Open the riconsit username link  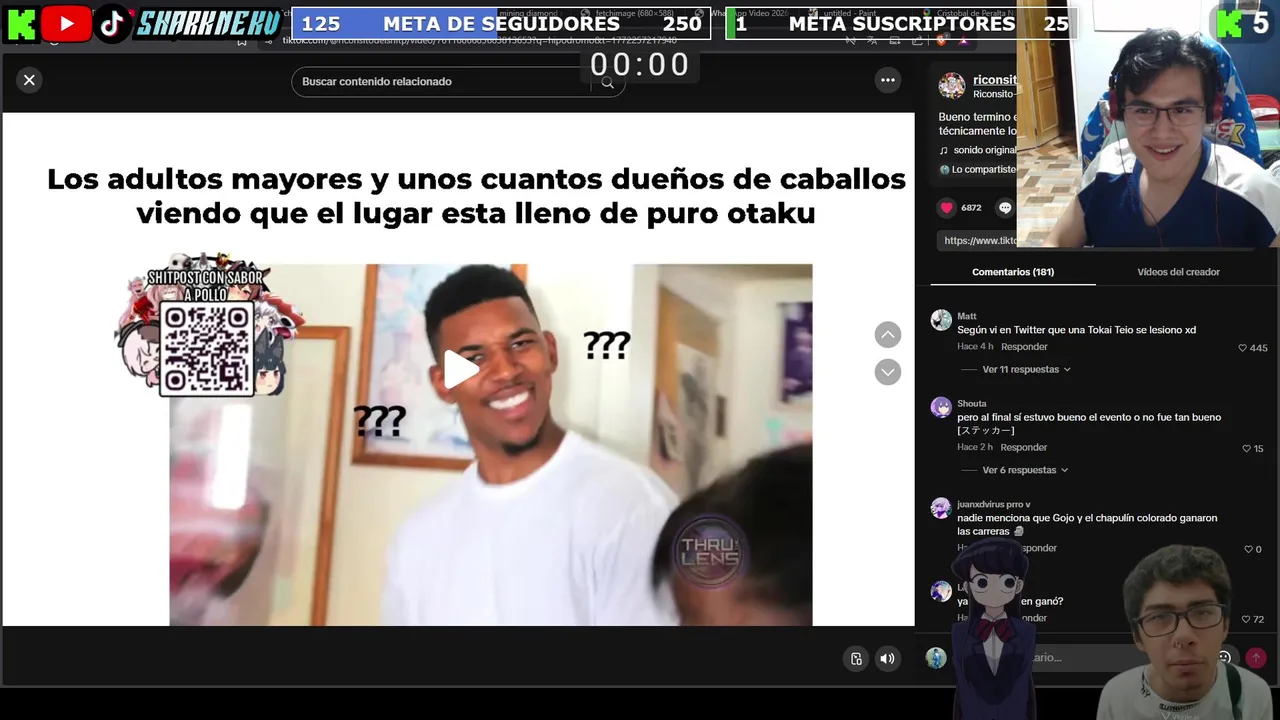click(x=995, y=80)
